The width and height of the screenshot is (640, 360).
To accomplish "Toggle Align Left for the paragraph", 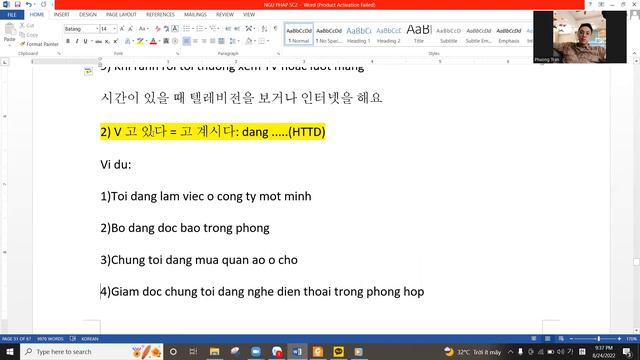I will coord(187,41).
